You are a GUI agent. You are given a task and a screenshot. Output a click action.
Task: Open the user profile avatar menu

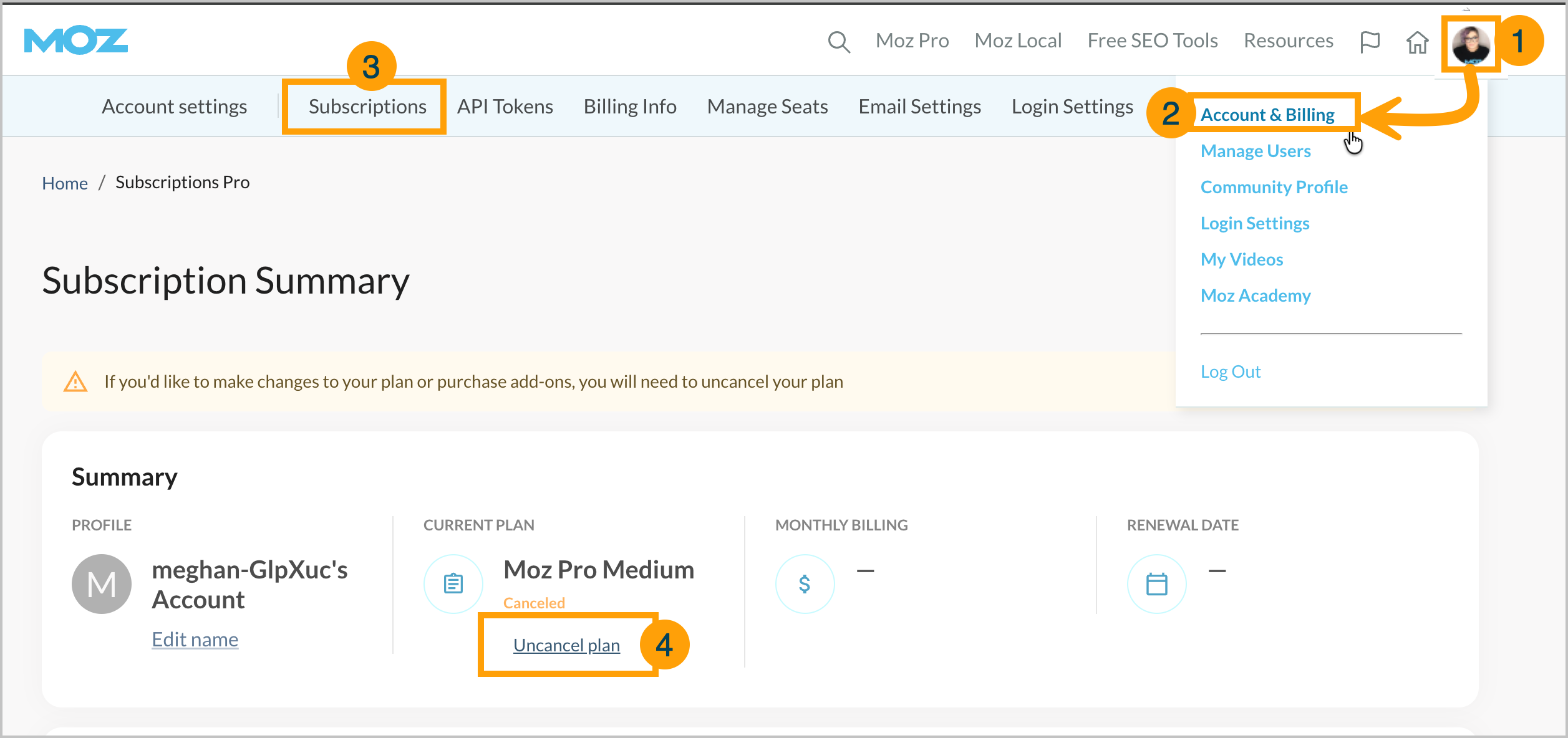1471,44
